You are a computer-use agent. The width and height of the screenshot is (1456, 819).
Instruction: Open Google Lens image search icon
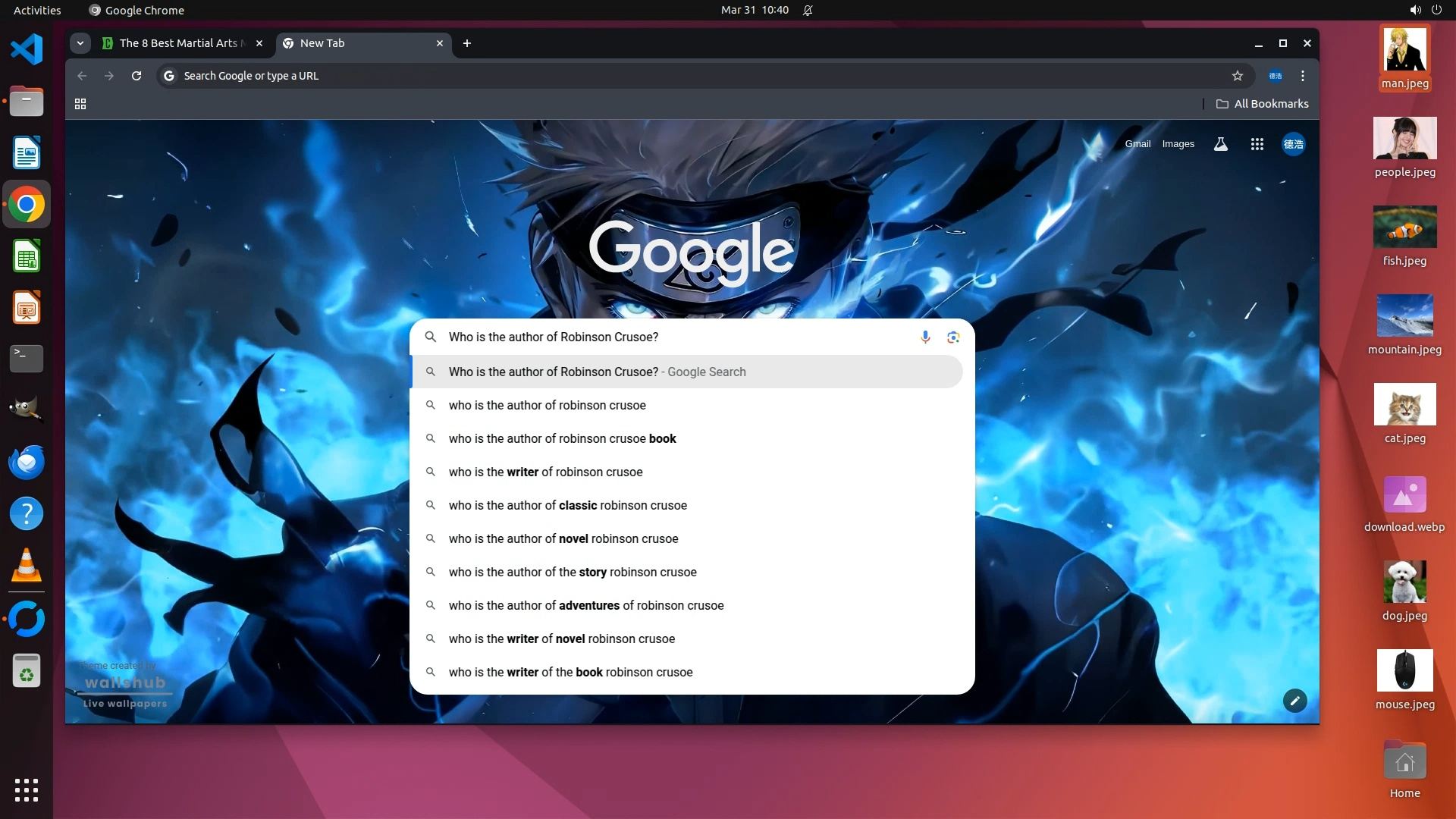pos(953,337)
